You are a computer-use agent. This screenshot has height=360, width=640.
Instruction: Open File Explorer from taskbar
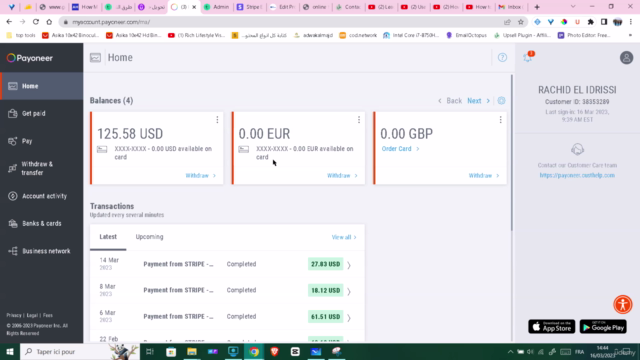[x=191, y=351]
